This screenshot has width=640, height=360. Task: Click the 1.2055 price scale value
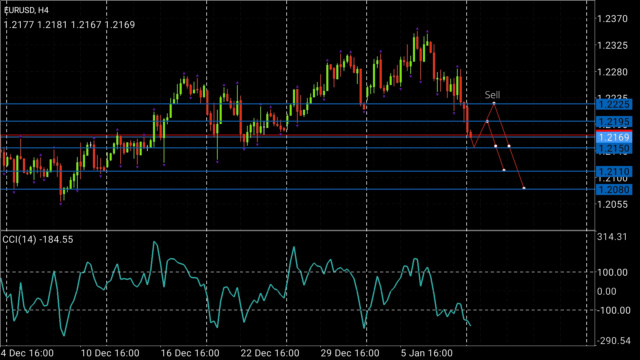point(612,204)
